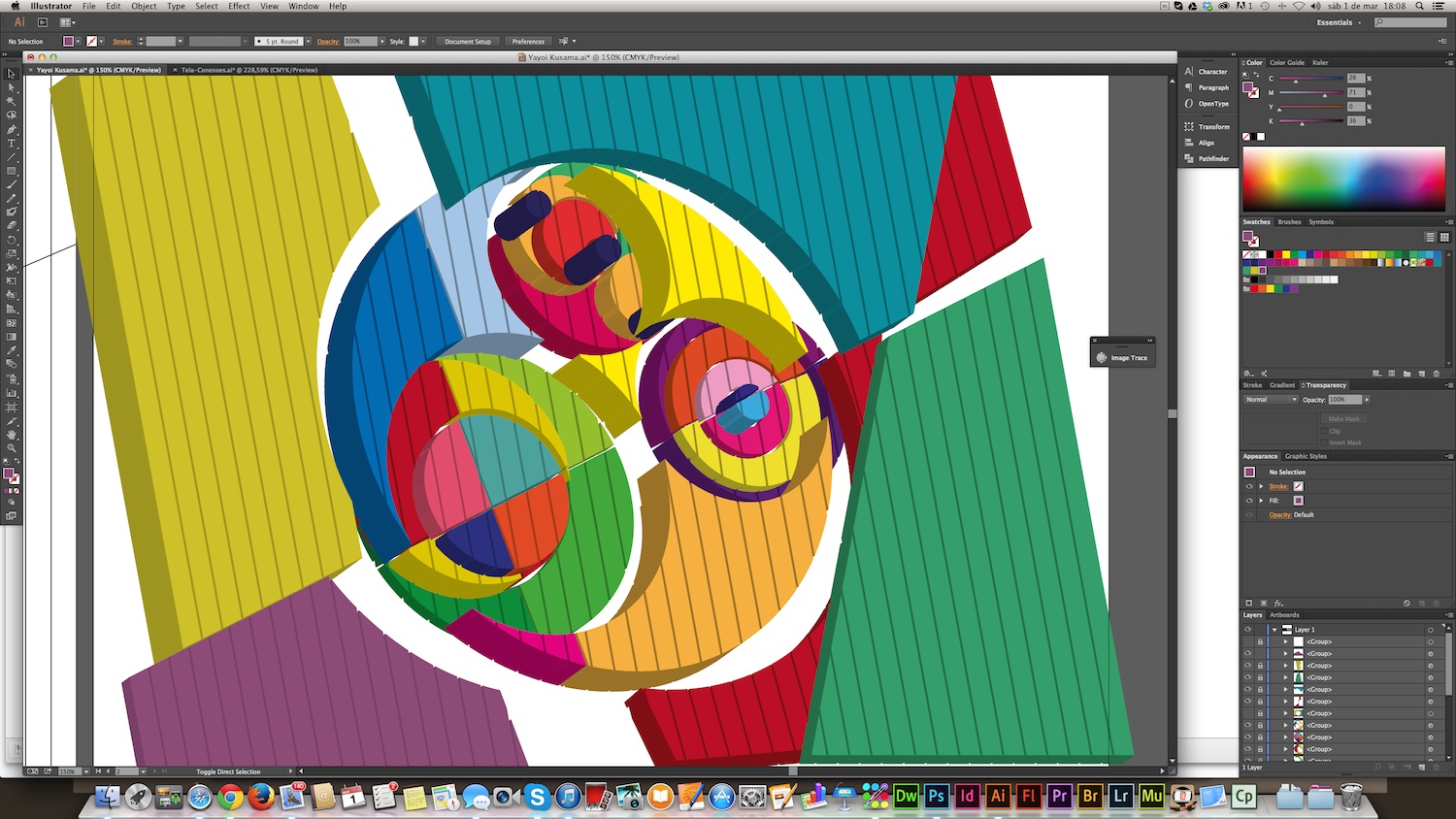Unlock the yellow-thumbnail Group sublayer
Screen dimensions: 1456x819
1260,666
